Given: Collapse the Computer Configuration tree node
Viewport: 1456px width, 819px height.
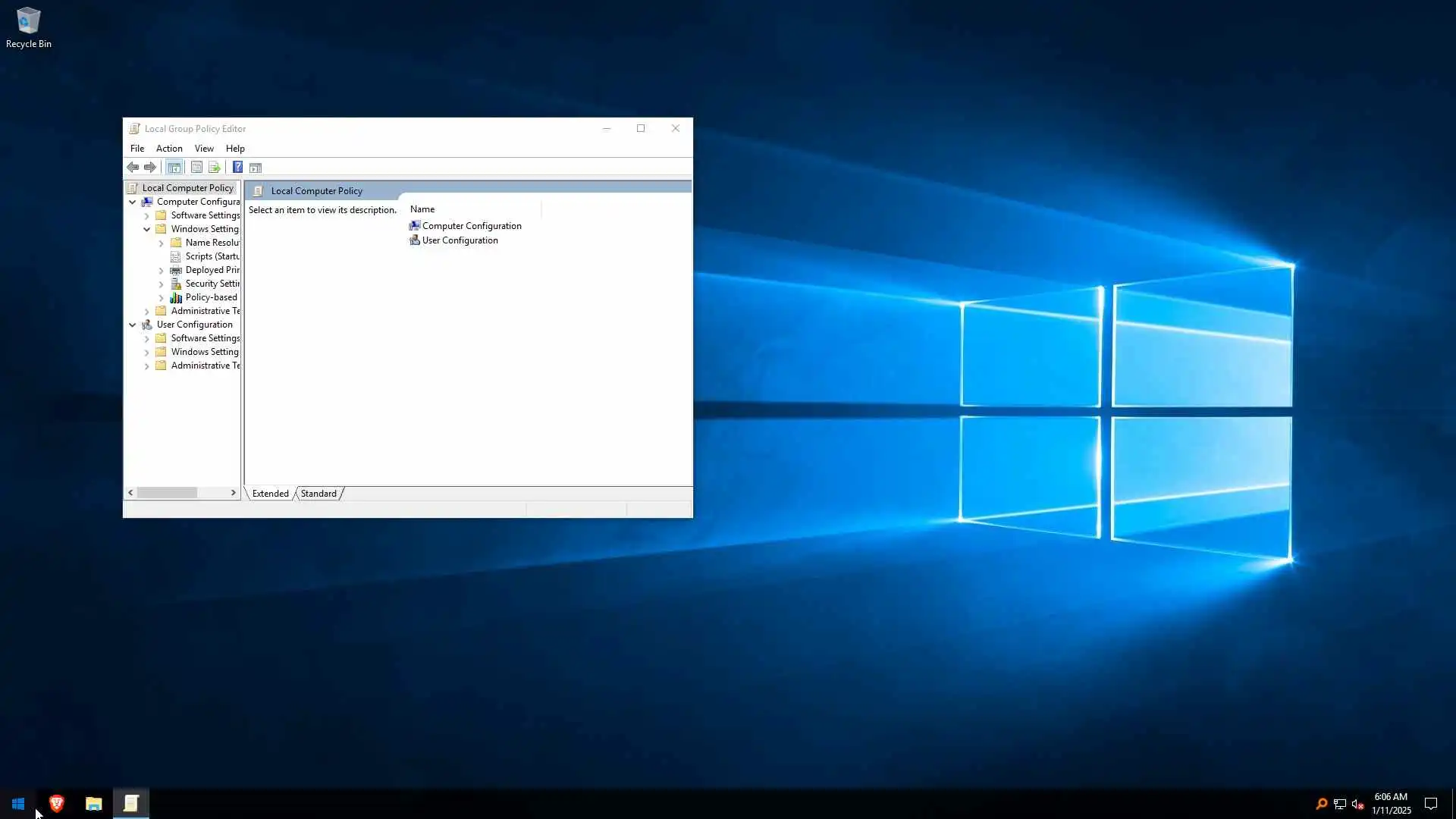Looking at the screenshot, I should point(133,202).
